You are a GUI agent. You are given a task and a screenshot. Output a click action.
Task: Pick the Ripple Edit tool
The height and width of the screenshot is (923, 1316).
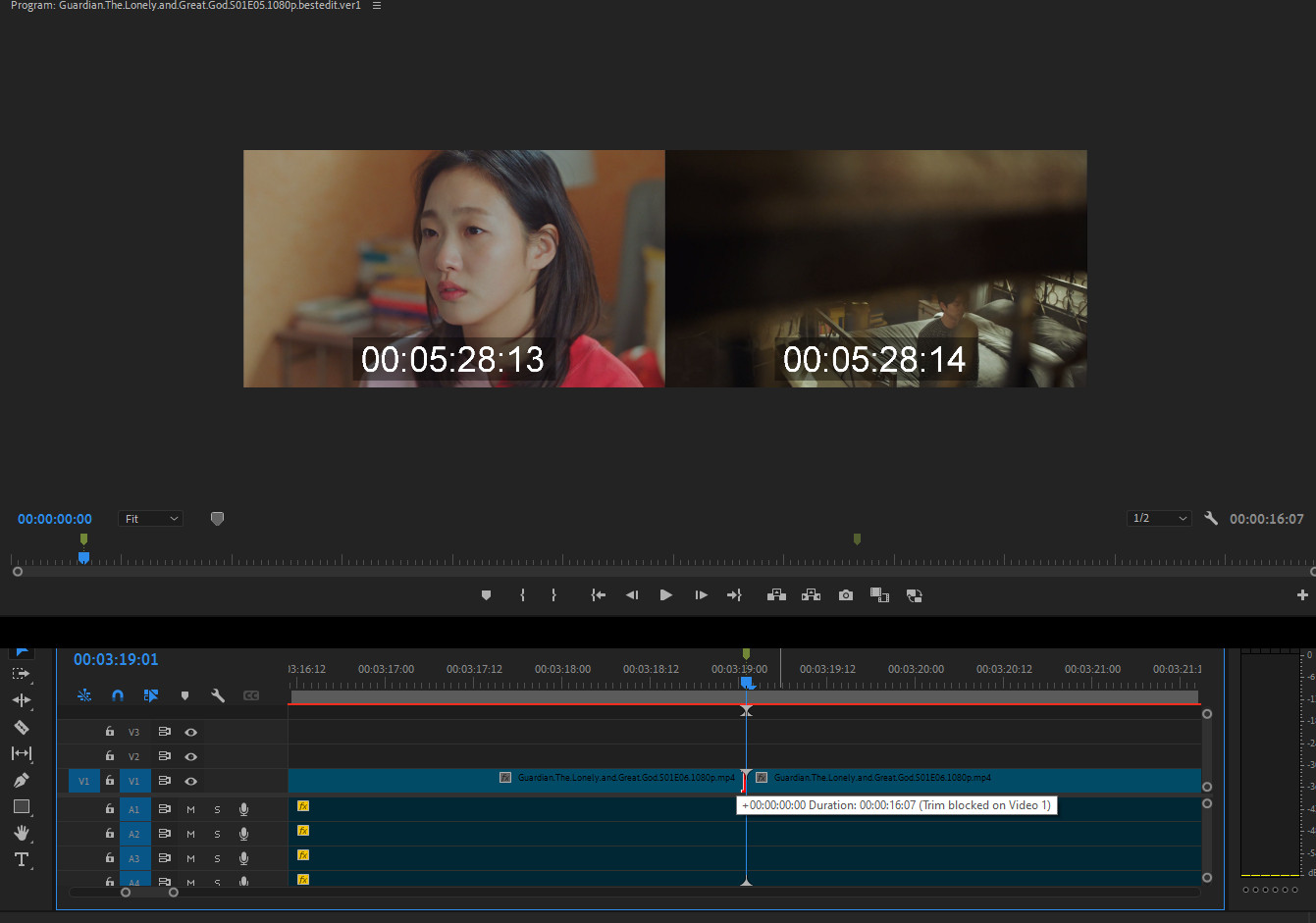click(x=22, y=700)
